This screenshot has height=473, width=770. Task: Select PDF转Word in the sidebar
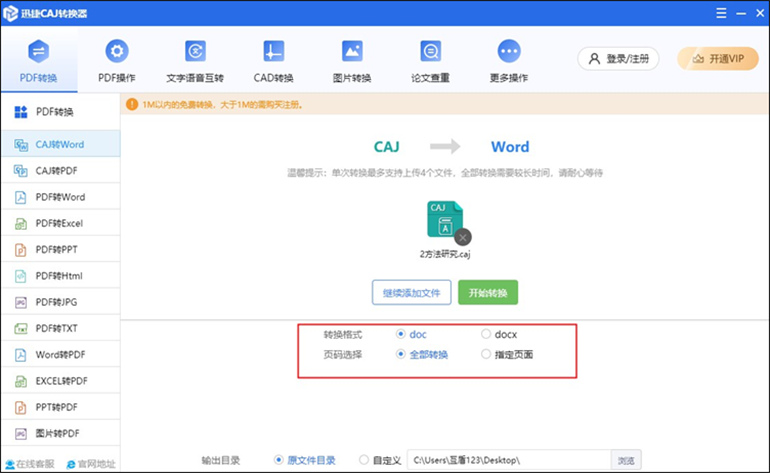[60, 197]
